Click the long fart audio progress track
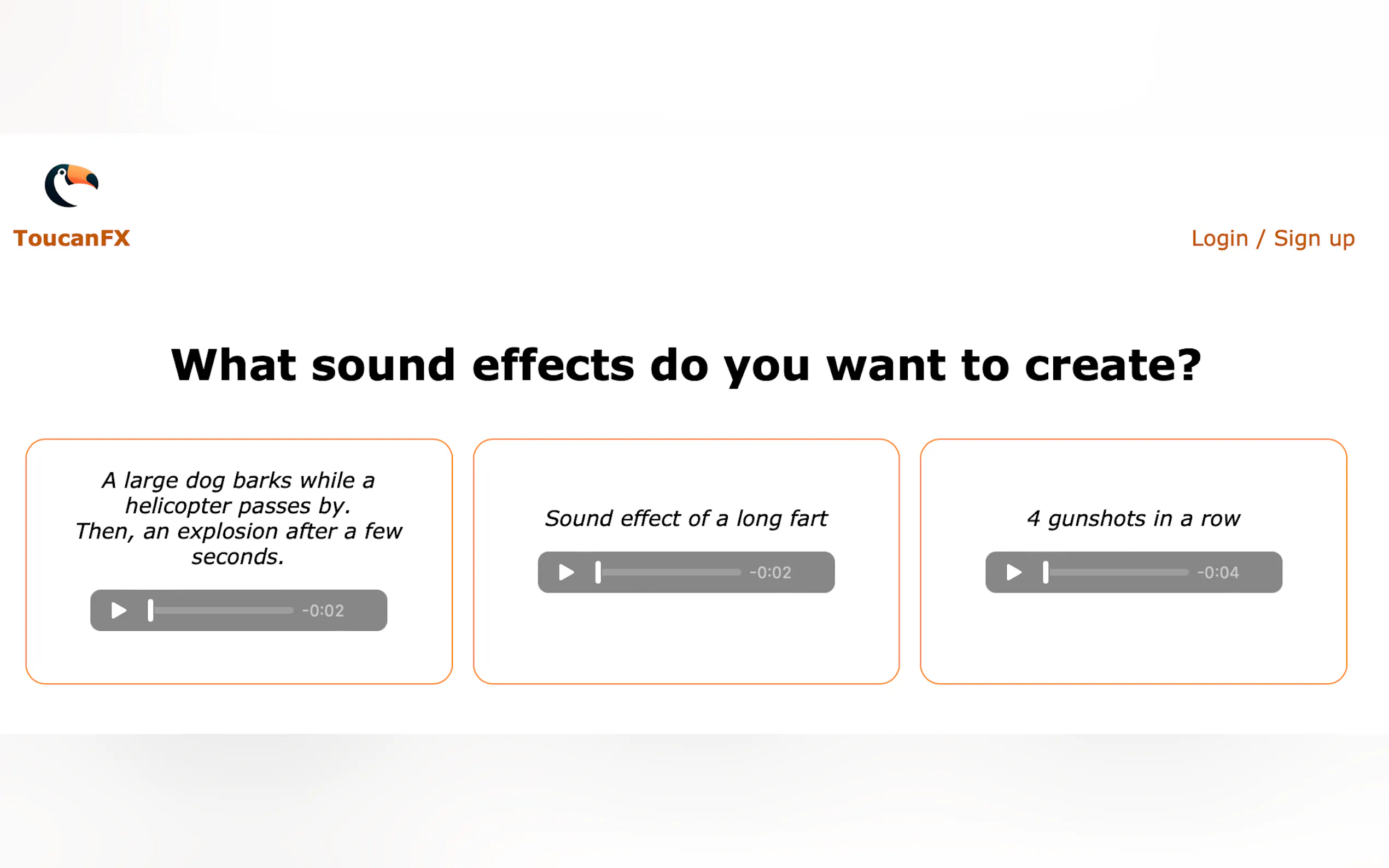This screenshot has width=1389, height=868. click(671, 572)
